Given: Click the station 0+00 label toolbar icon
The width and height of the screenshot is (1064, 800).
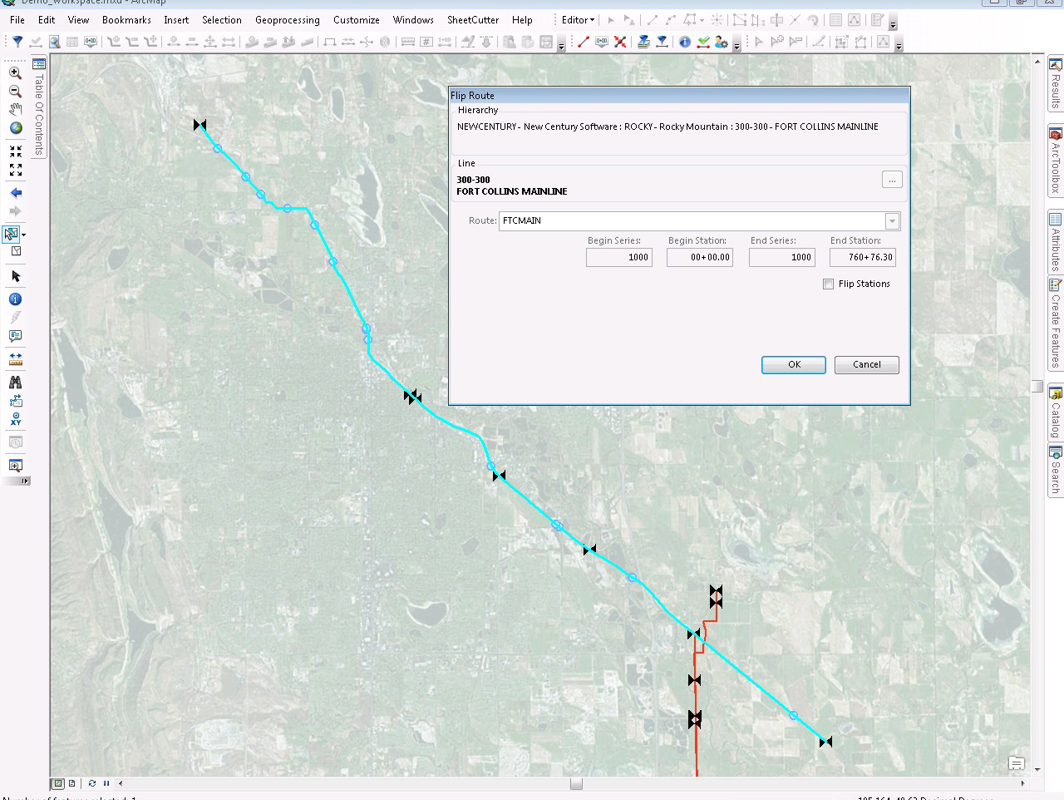Looking at the screenshot, I should coord(601,42).
